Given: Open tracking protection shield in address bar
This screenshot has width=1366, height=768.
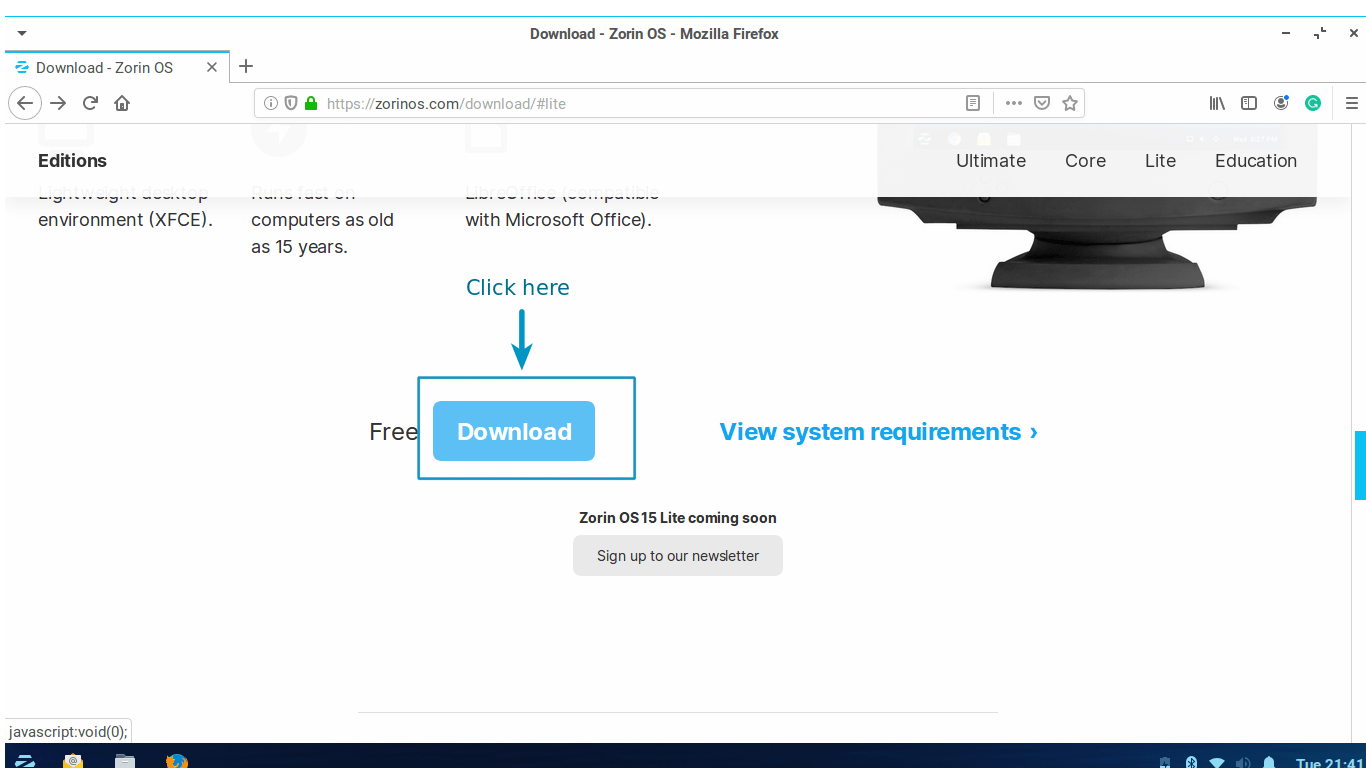Looking at the screenshot, I should (291, 103).
